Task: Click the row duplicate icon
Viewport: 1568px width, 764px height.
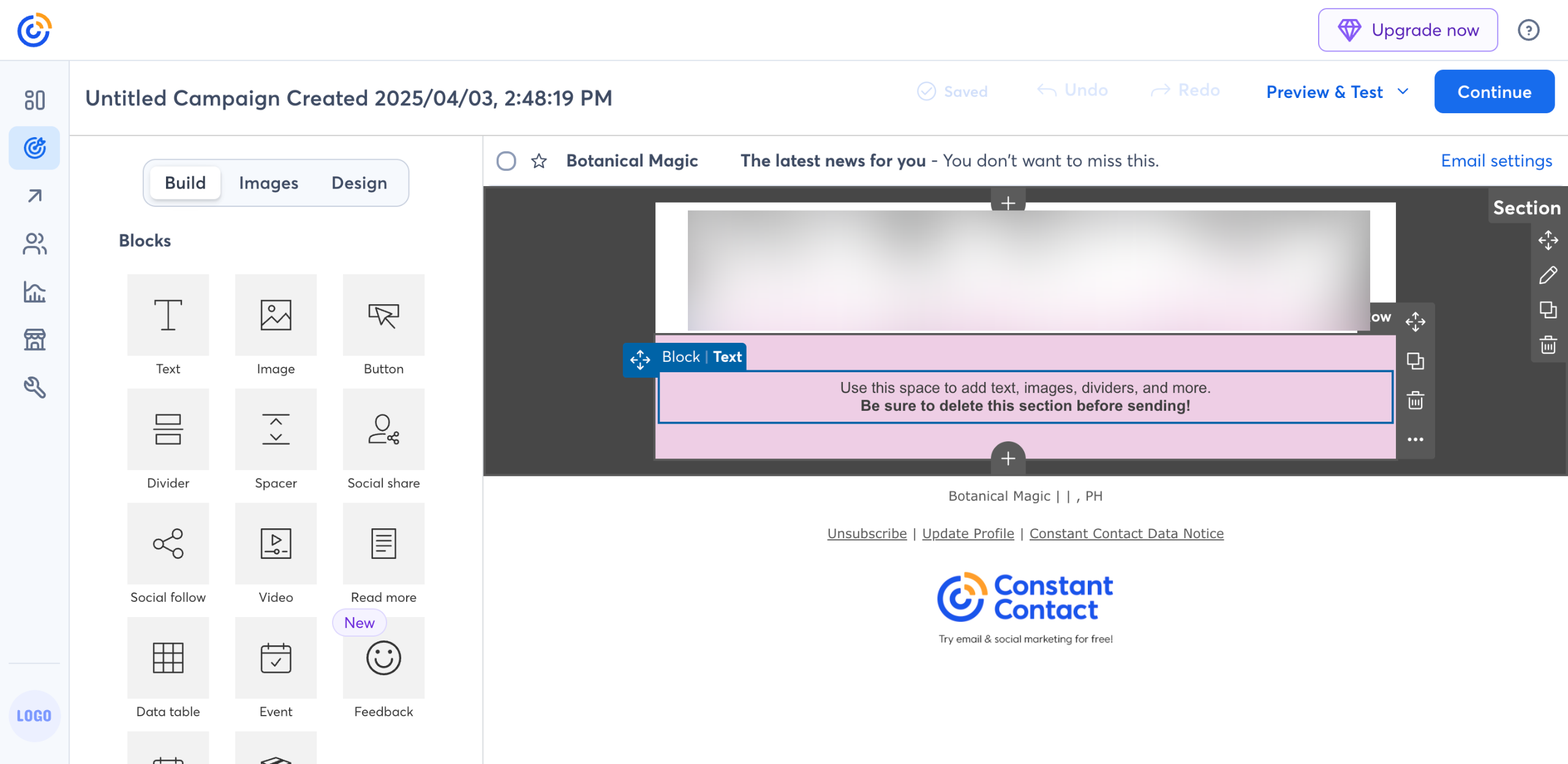Action: click(1415, 361)
